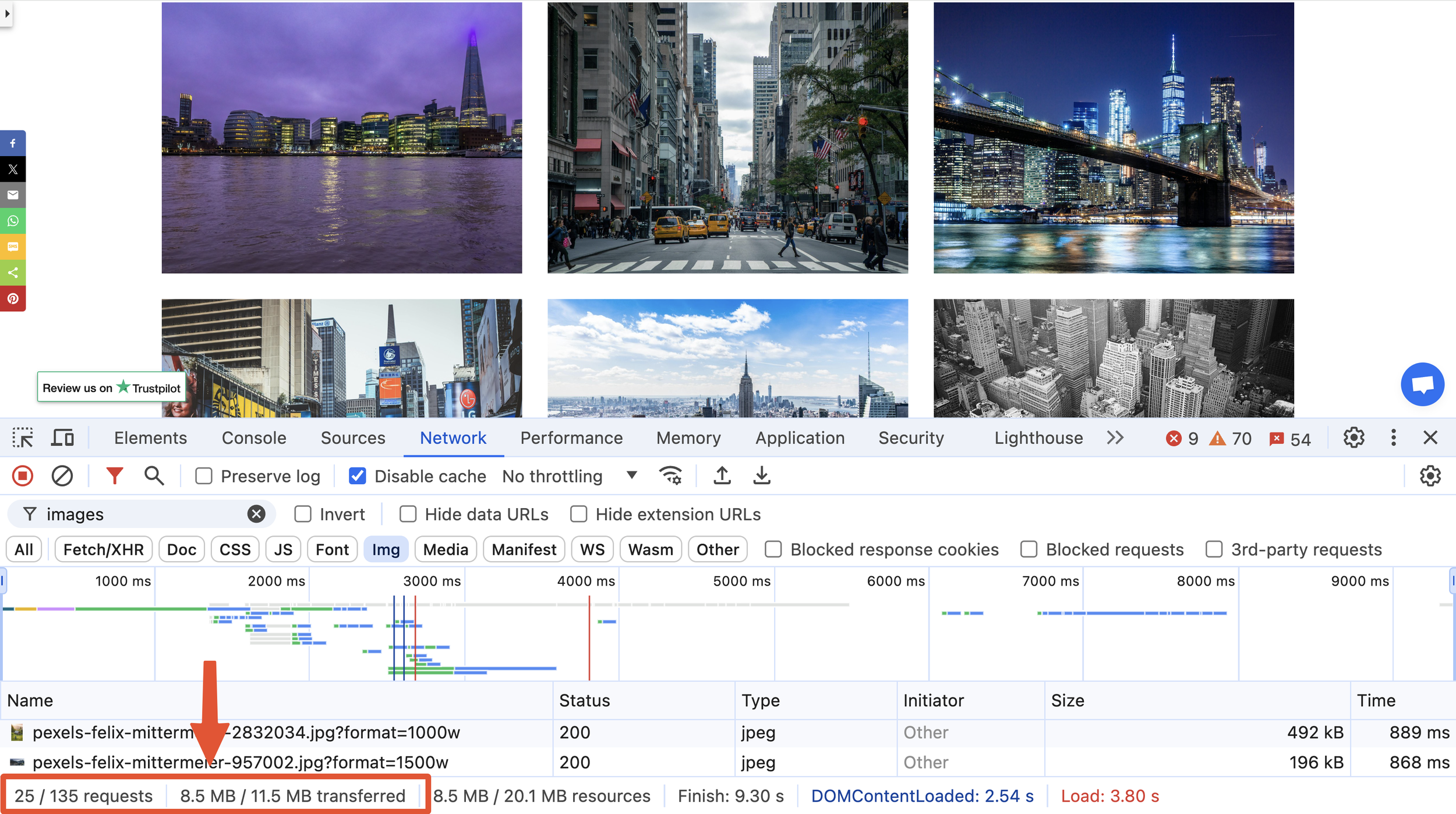Uncheck Disable cache checkbox

pos(357,476)
